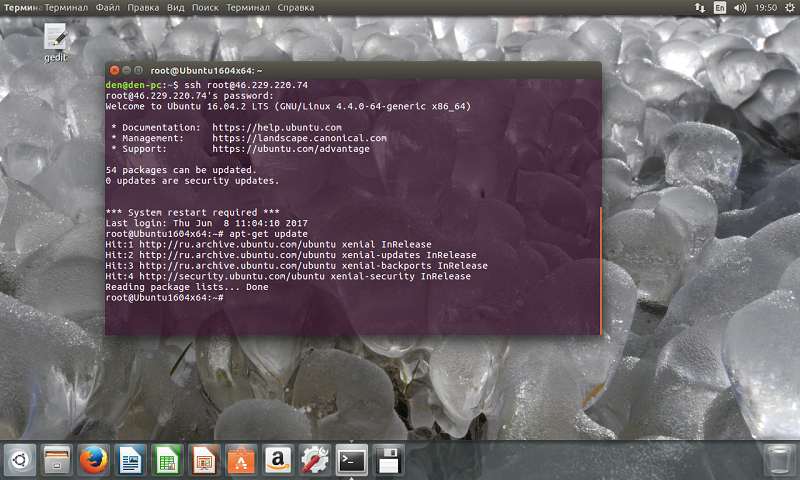Open the Amazon launcher in the dock

tap(278, 460)
